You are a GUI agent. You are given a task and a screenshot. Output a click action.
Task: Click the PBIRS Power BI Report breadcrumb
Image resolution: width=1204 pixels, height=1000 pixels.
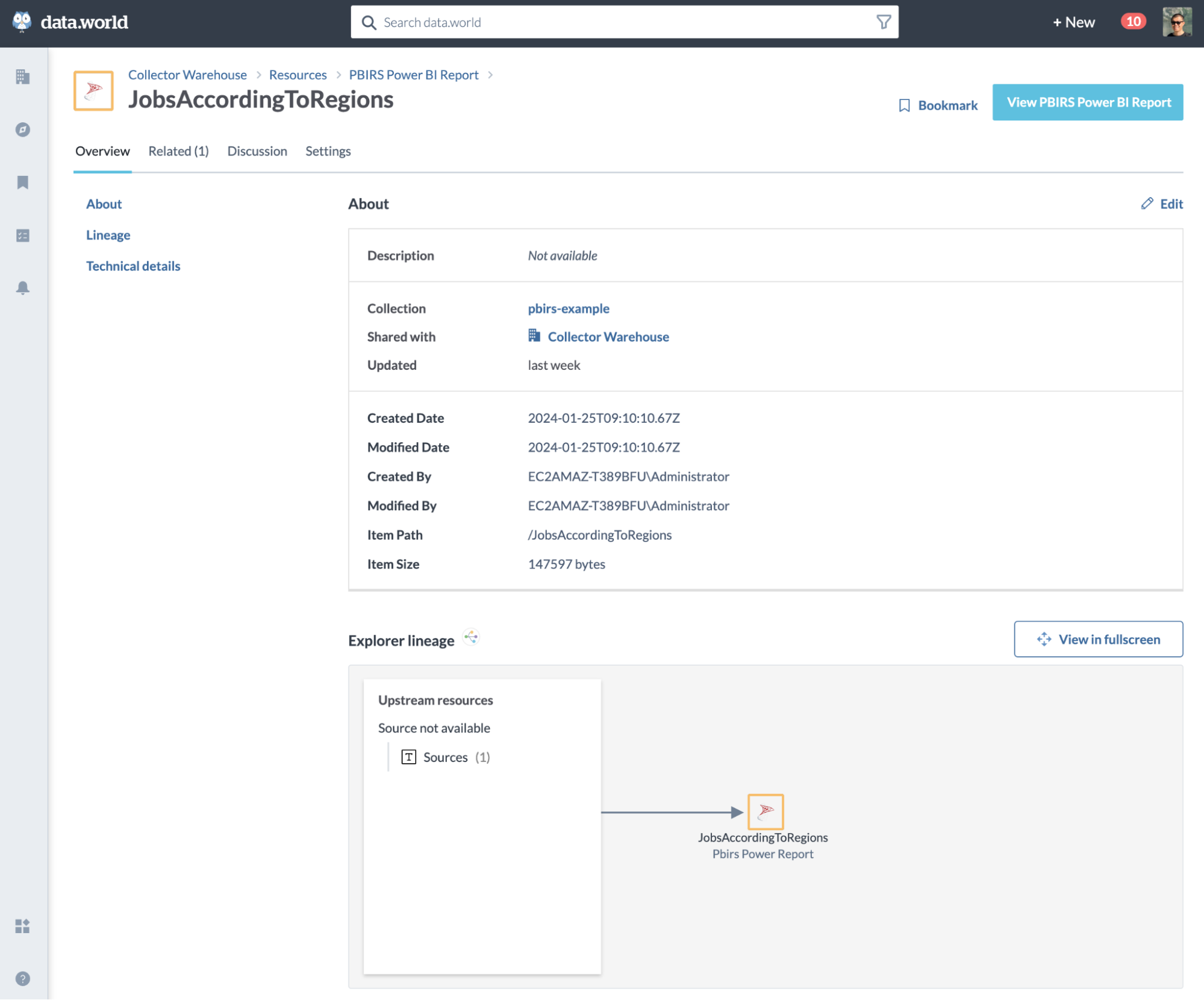point(414,74)
